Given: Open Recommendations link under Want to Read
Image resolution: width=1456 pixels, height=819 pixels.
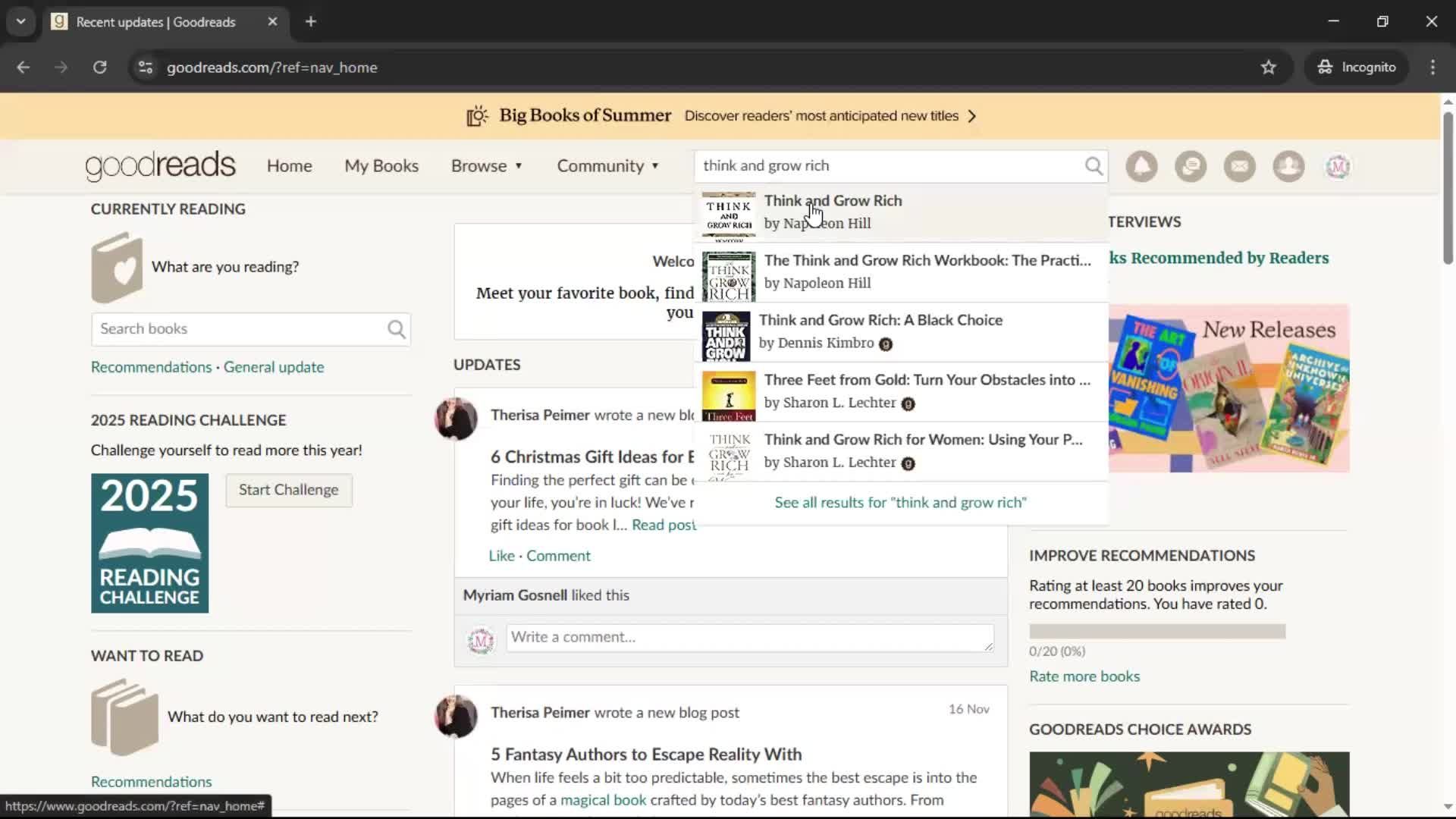Looking at the screenshot, I should click(152, 782).
